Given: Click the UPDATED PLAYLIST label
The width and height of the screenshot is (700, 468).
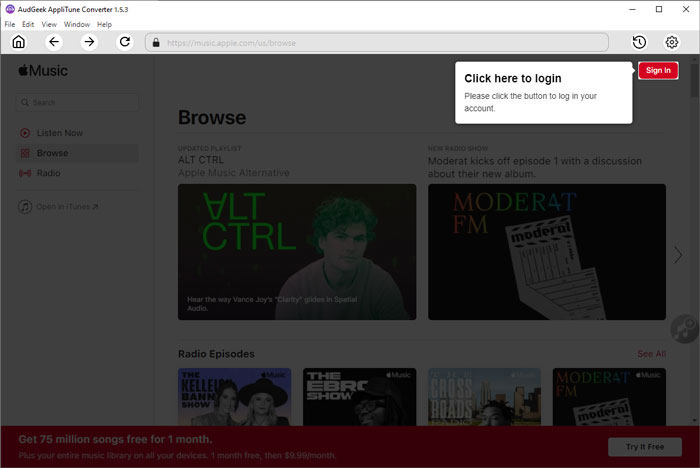Looking at the screenshot, I should (x=209, y=148).
